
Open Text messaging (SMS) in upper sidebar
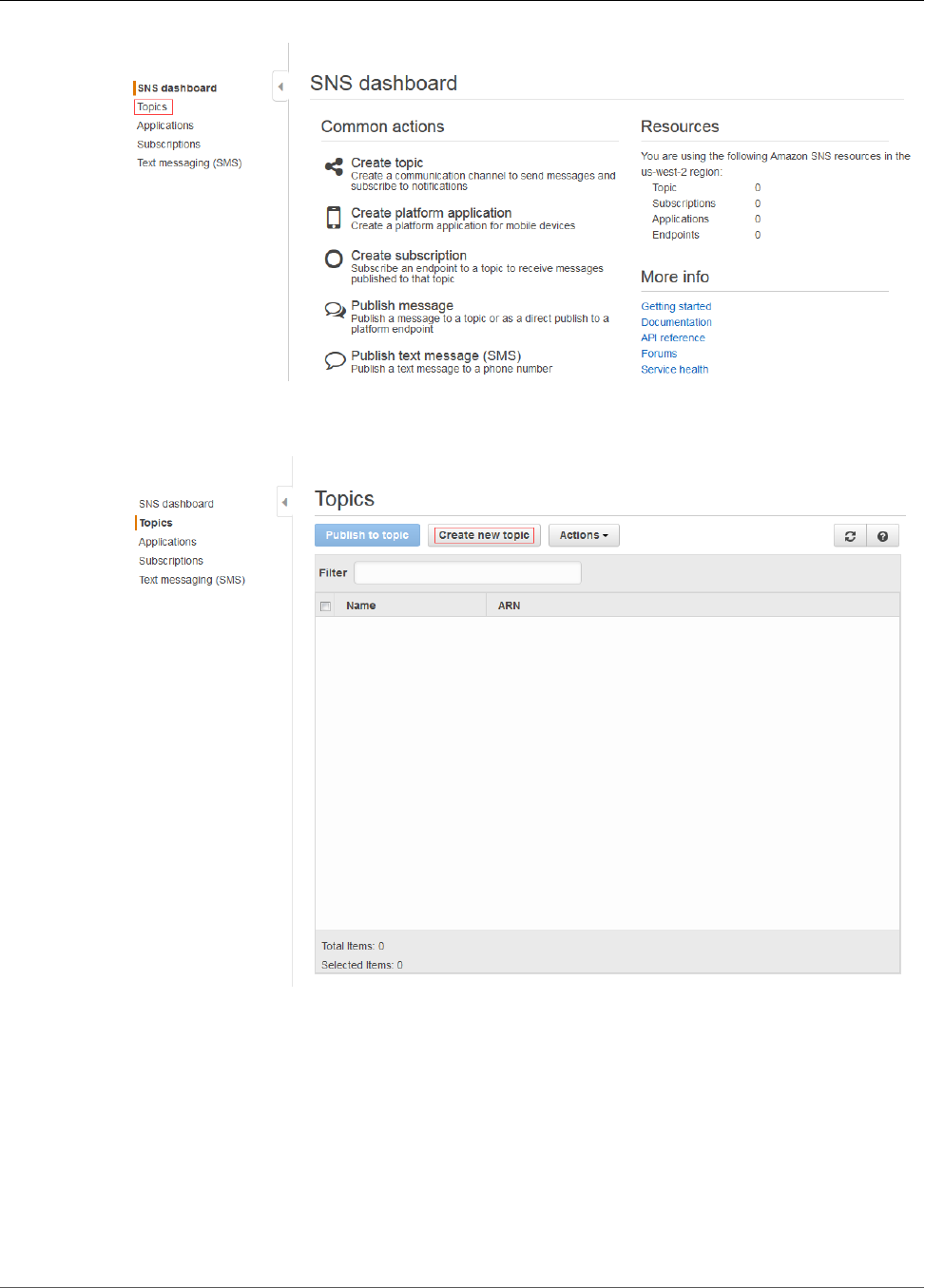[x=189, y=163]
